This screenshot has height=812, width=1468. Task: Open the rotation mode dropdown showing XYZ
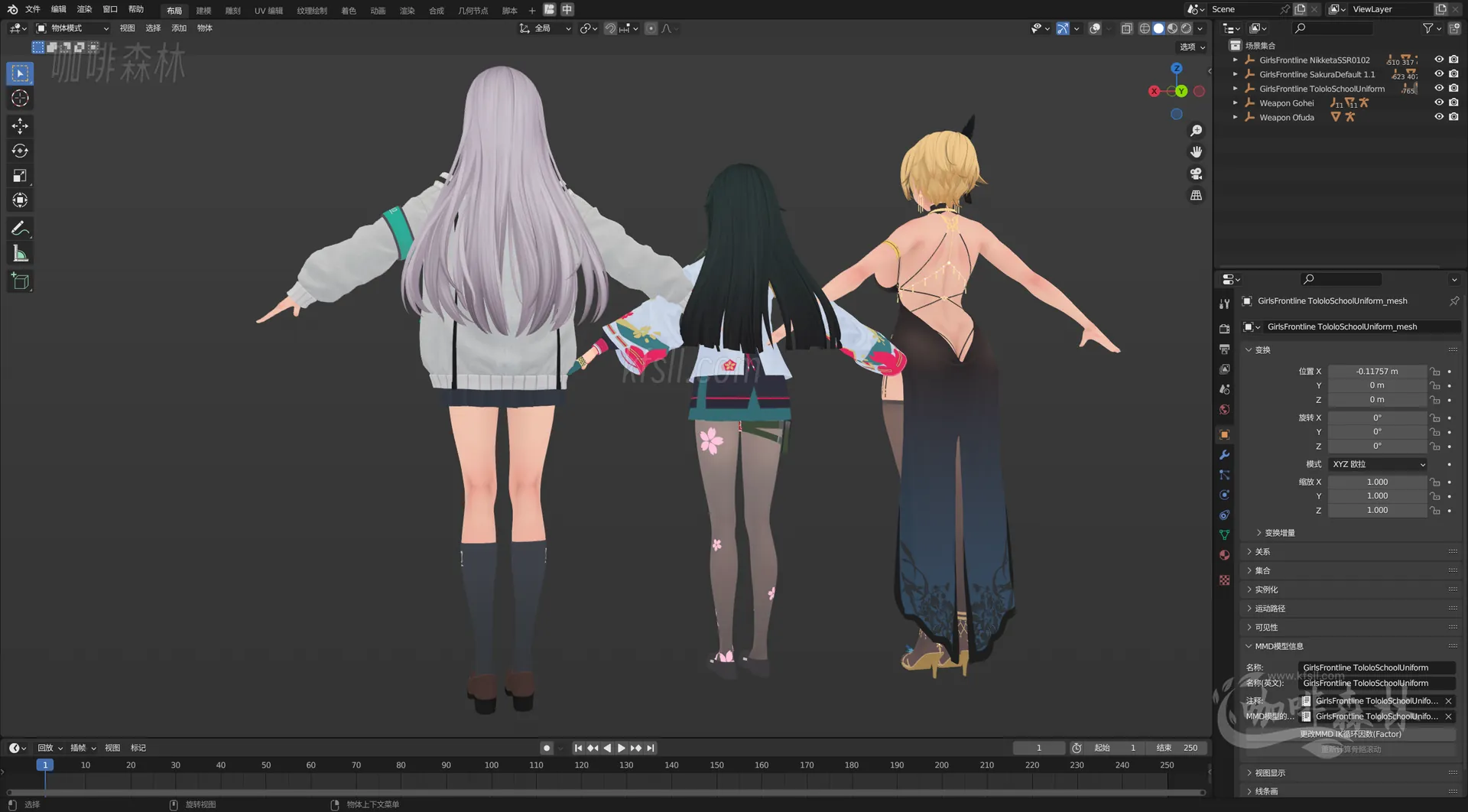tap(1376, 464)
